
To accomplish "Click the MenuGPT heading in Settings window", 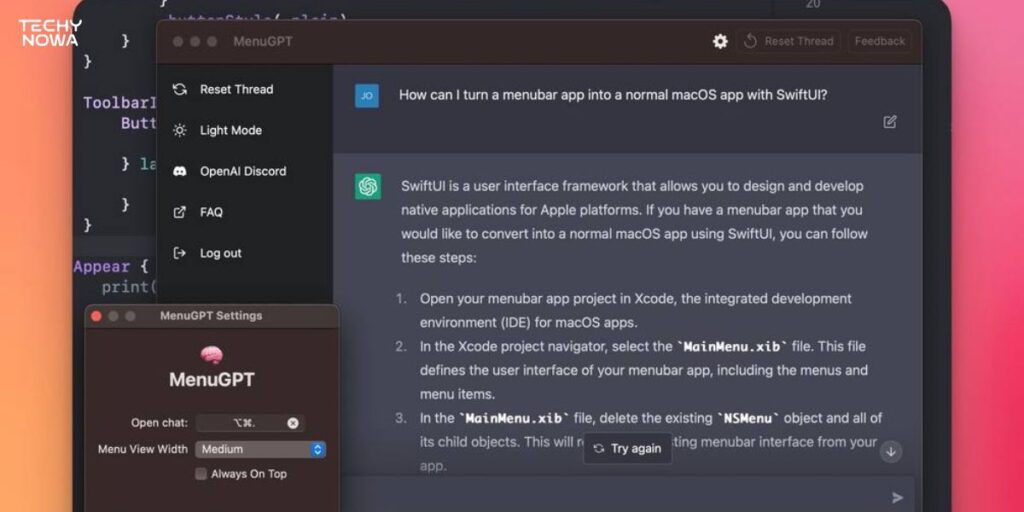I will click(212, 379).
